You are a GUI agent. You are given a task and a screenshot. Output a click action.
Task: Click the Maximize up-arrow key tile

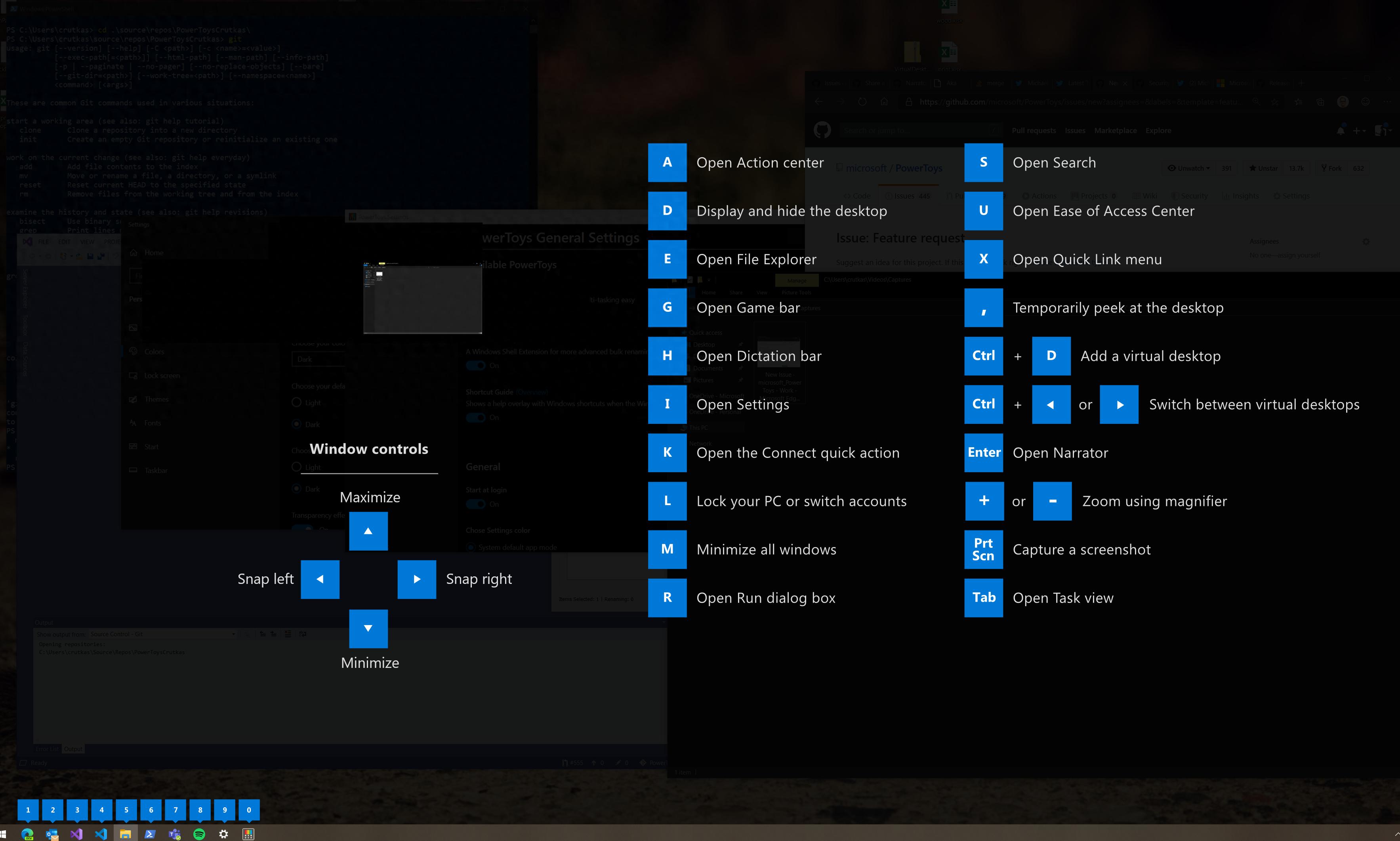368,531
